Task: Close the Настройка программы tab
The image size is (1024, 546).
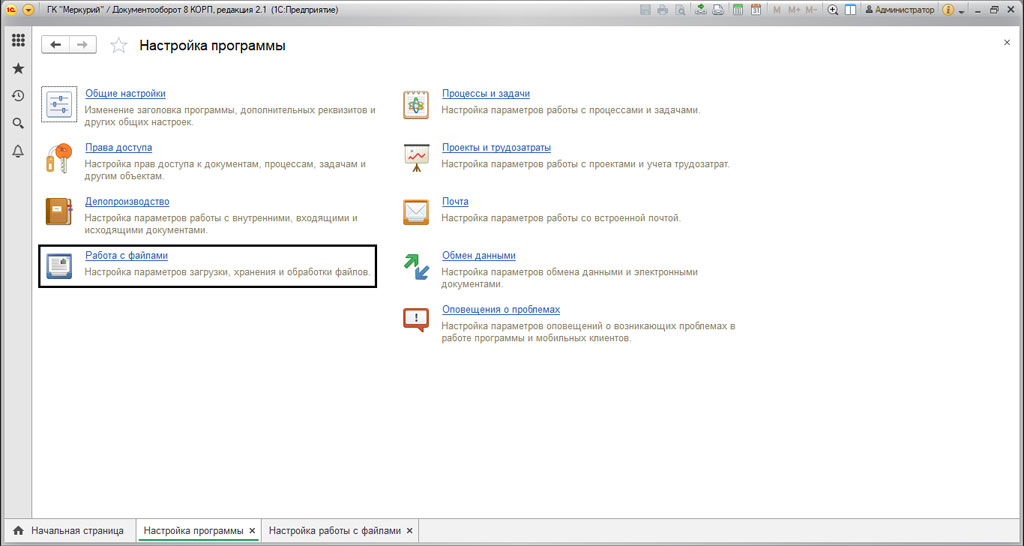Action: [x=252, y=530]
